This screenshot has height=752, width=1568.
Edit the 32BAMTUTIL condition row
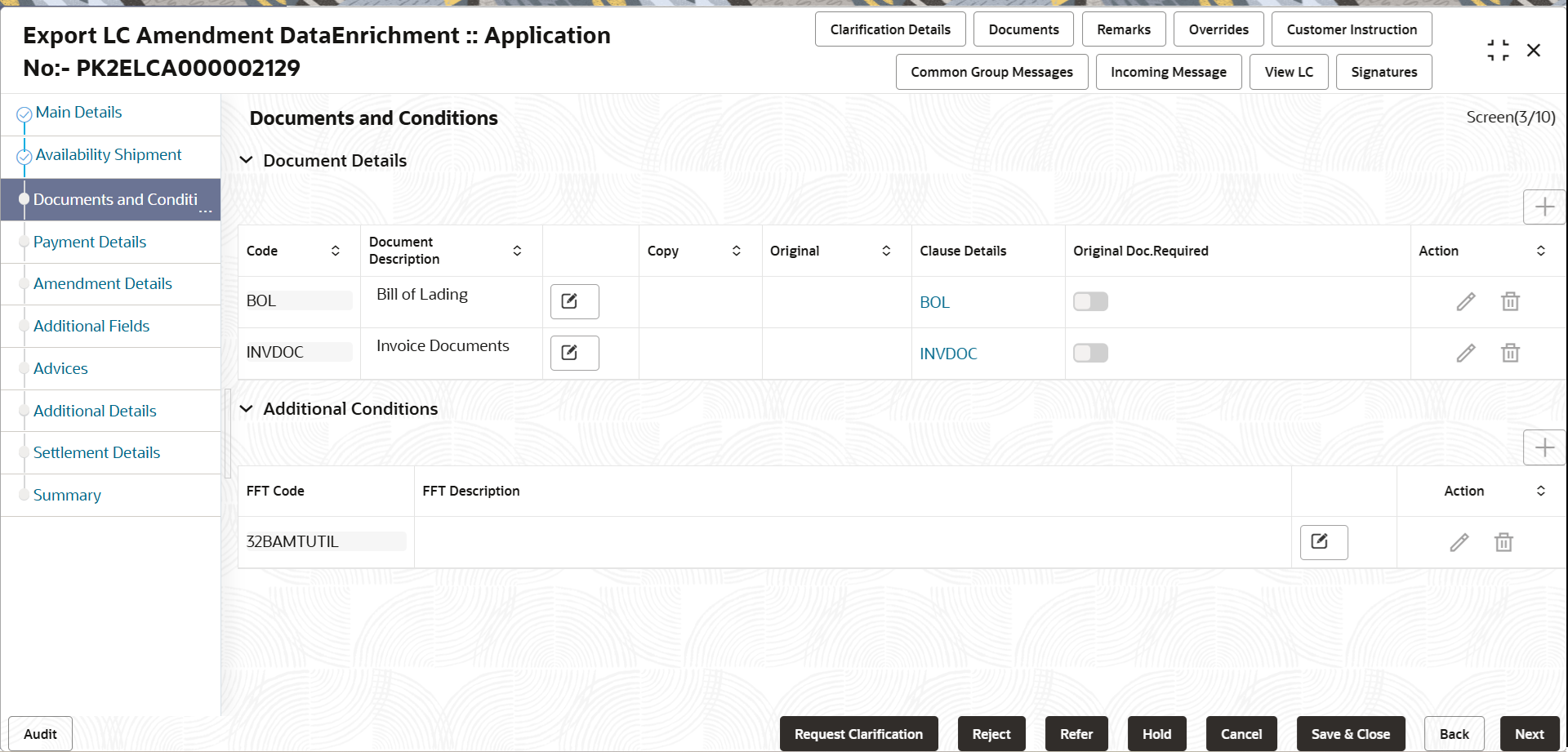click(1459, 542)
